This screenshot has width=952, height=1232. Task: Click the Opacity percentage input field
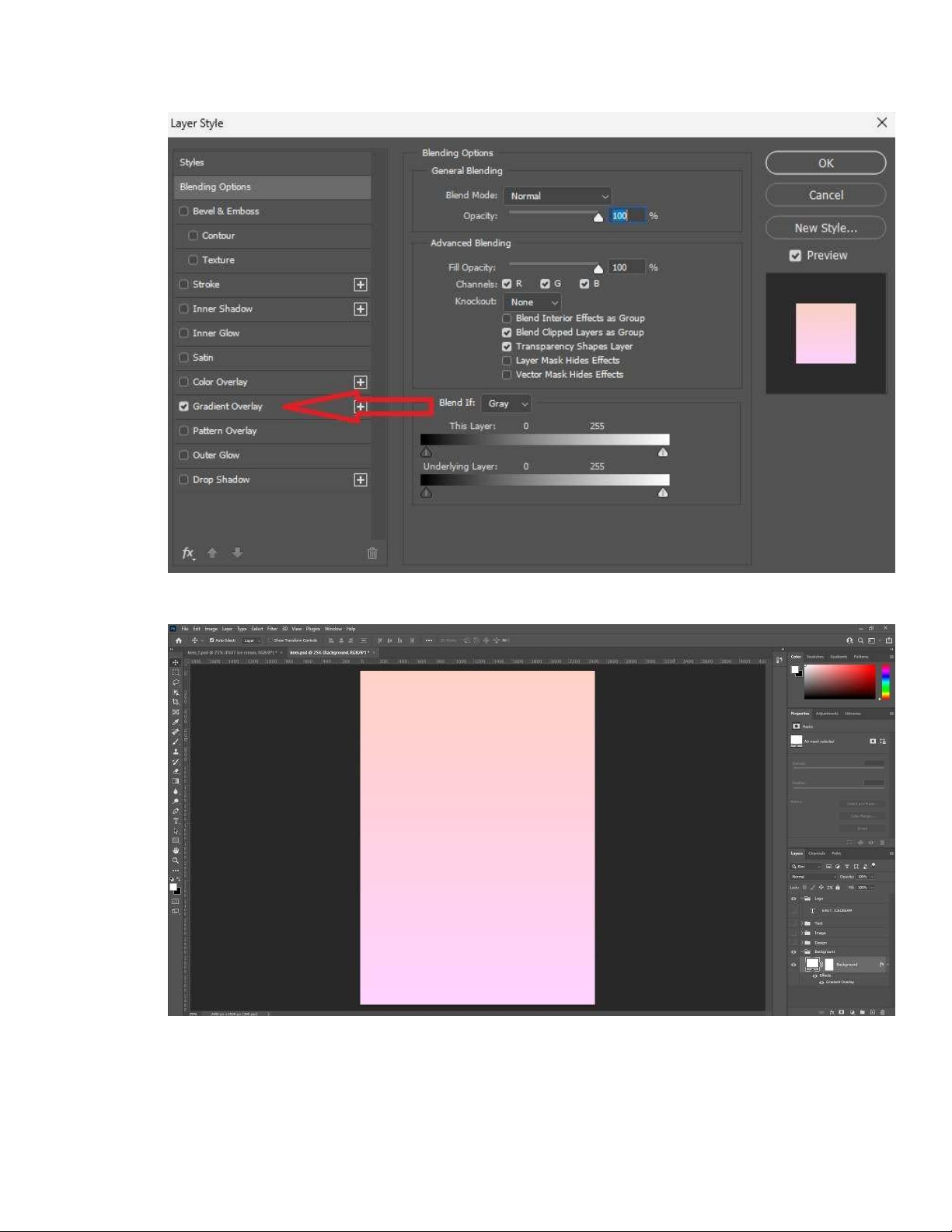pyautogui.click(x=626, y=216)
